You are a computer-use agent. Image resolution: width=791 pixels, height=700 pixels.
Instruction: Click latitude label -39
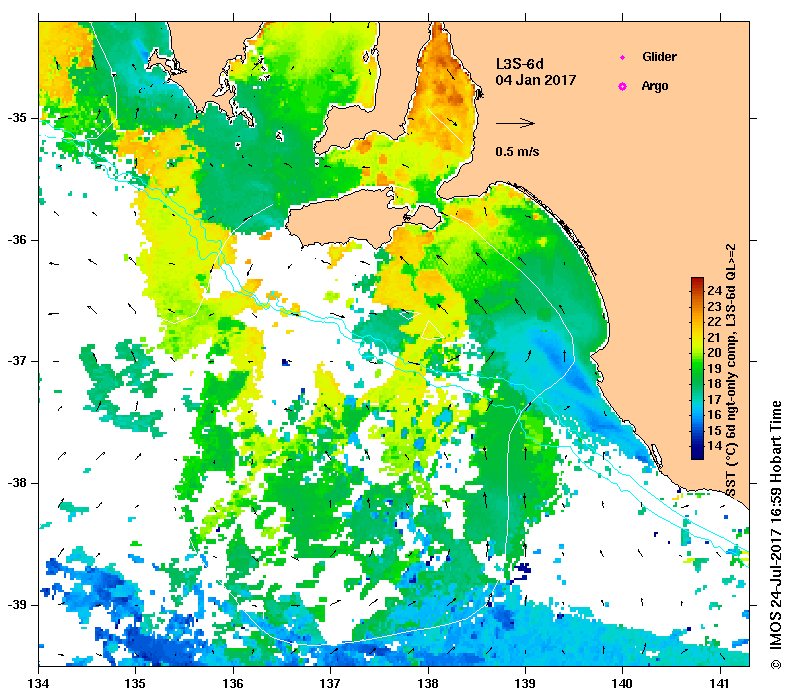[16, 605]
